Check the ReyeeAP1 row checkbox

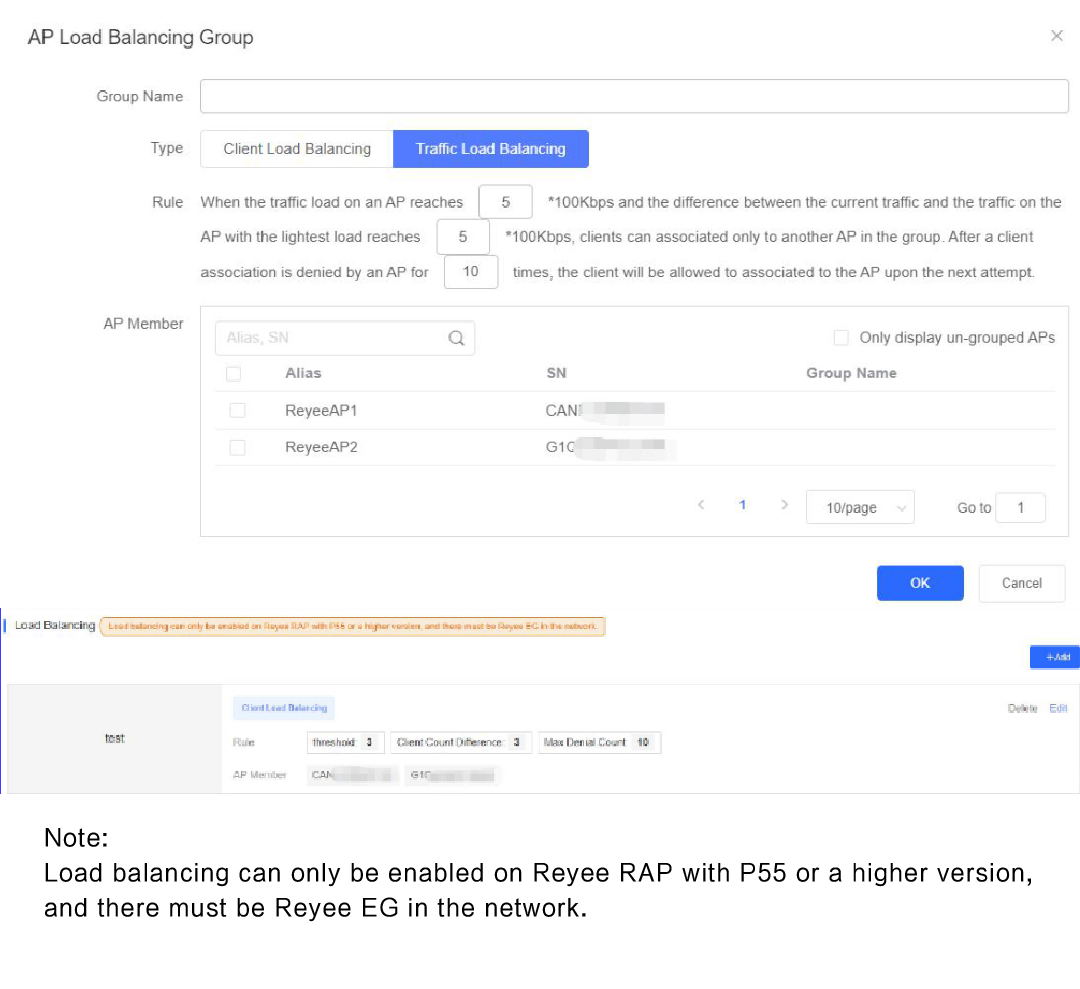pyautogui.click(x=238, y=410)
